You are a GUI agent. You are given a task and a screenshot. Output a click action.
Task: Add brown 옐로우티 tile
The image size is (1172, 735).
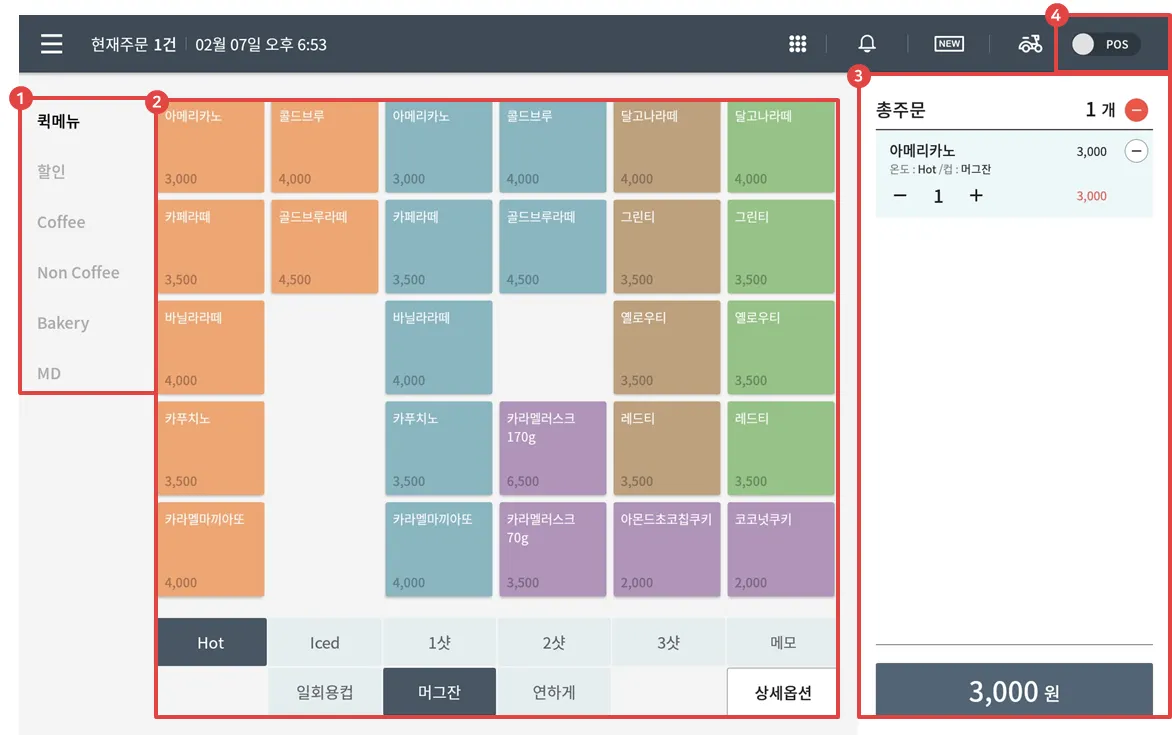point(667,348)
